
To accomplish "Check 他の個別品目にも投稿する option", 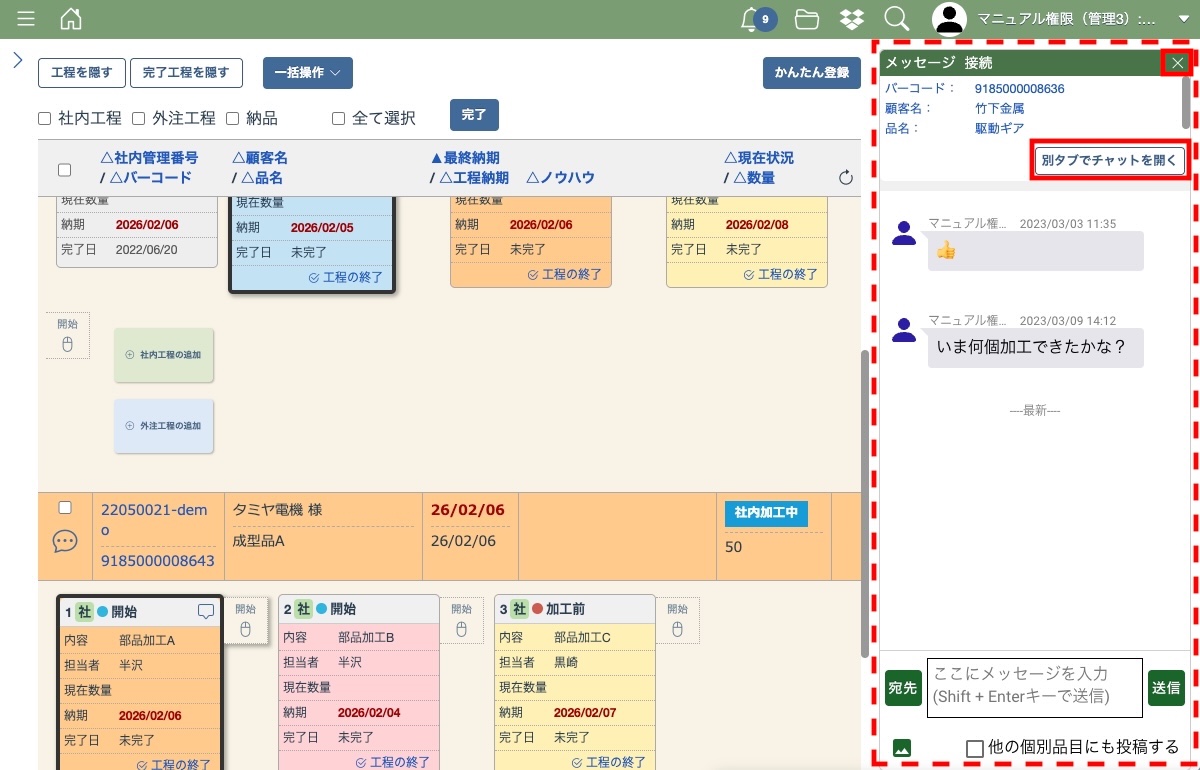I will point(975,748).
